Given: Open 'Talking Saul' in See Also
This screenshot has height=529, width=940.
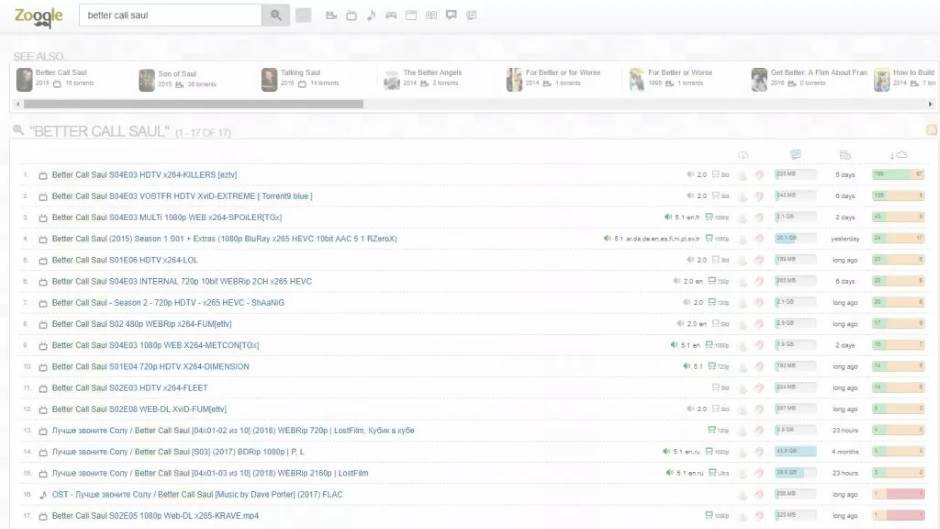Looking at the screenshot, I should (299, 73).
